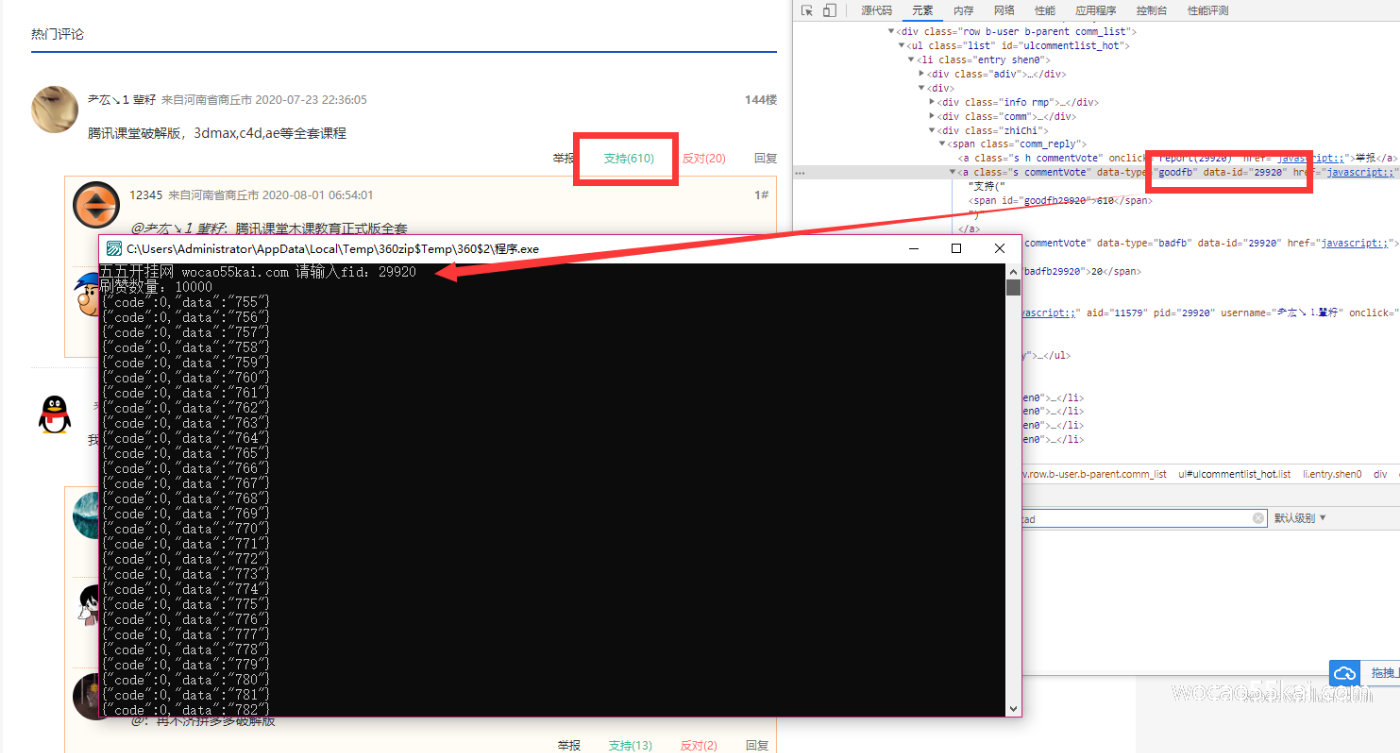This screenshot has width=1400, height=753.
Task: Open the 尹玄↘1 童籽 username link
Action: tap(122, 100)
